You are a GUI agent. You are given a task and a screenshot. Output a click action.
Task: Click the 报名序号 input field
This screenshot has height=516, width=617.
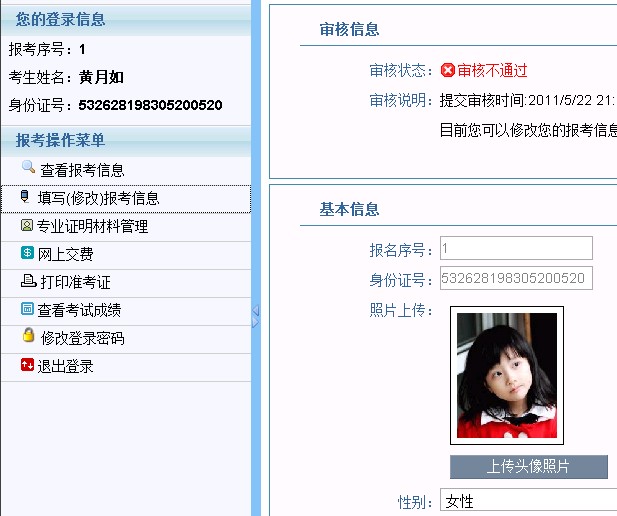pos(515,249)
